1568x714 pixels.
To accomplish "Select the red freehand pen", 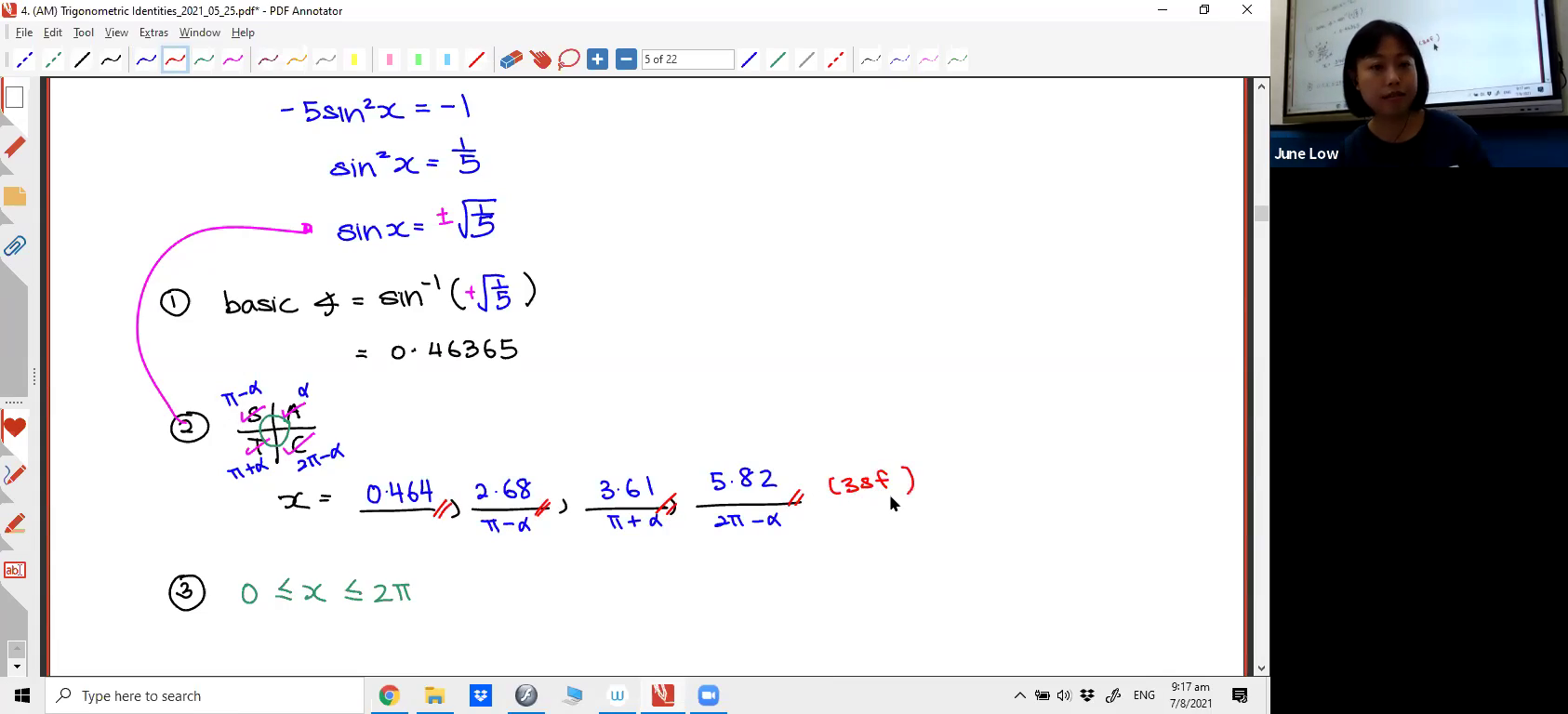I will pyautogui.click(x=175, y=59).
